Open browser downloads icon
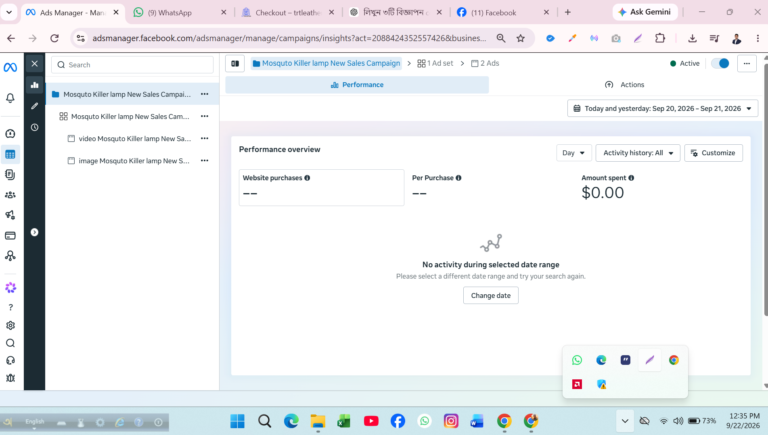This screenshot has width=768, height=435. click(x=692, y=38)
